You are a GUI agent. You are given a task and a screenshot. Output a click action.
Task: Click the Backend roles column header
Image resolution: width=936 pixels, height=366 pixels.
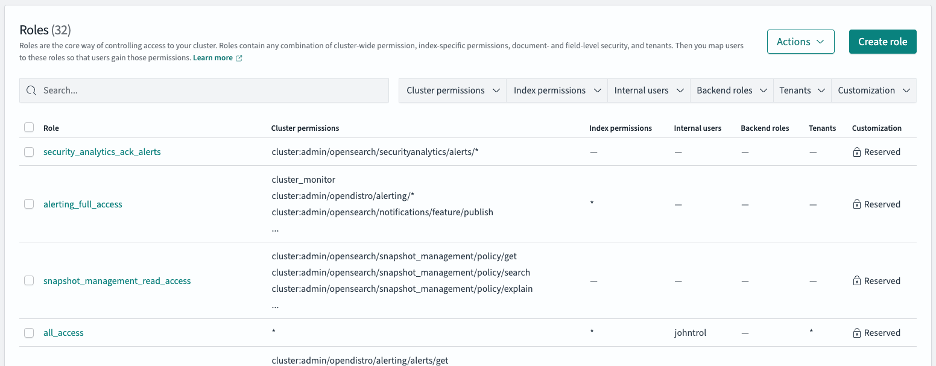[765, 128]
